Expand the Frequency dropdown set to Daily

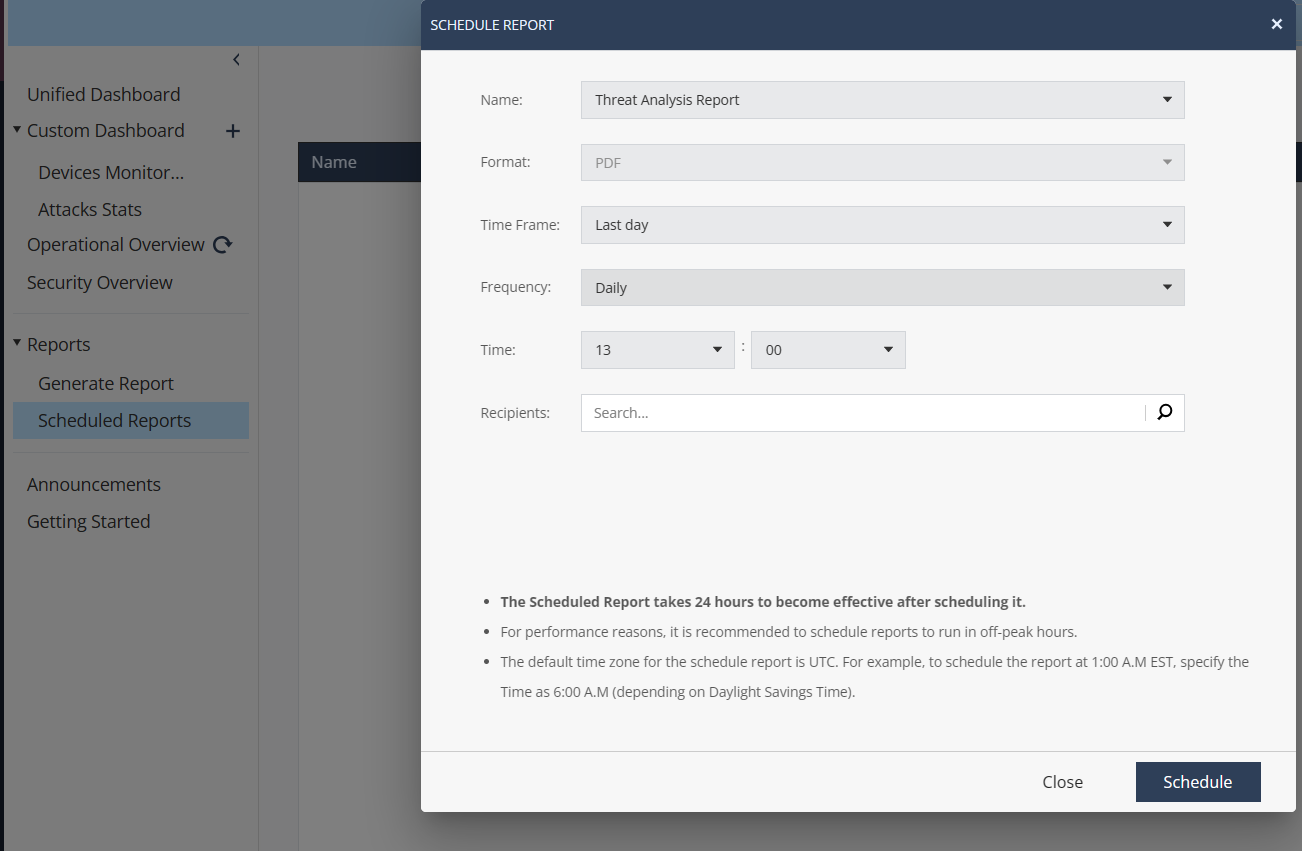tap(882, 288)
